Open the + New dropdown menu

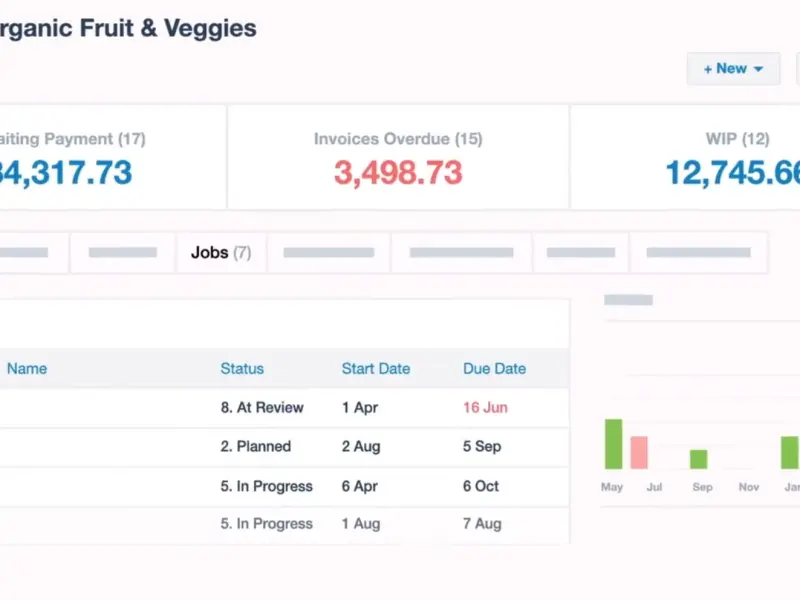(733, 69)
